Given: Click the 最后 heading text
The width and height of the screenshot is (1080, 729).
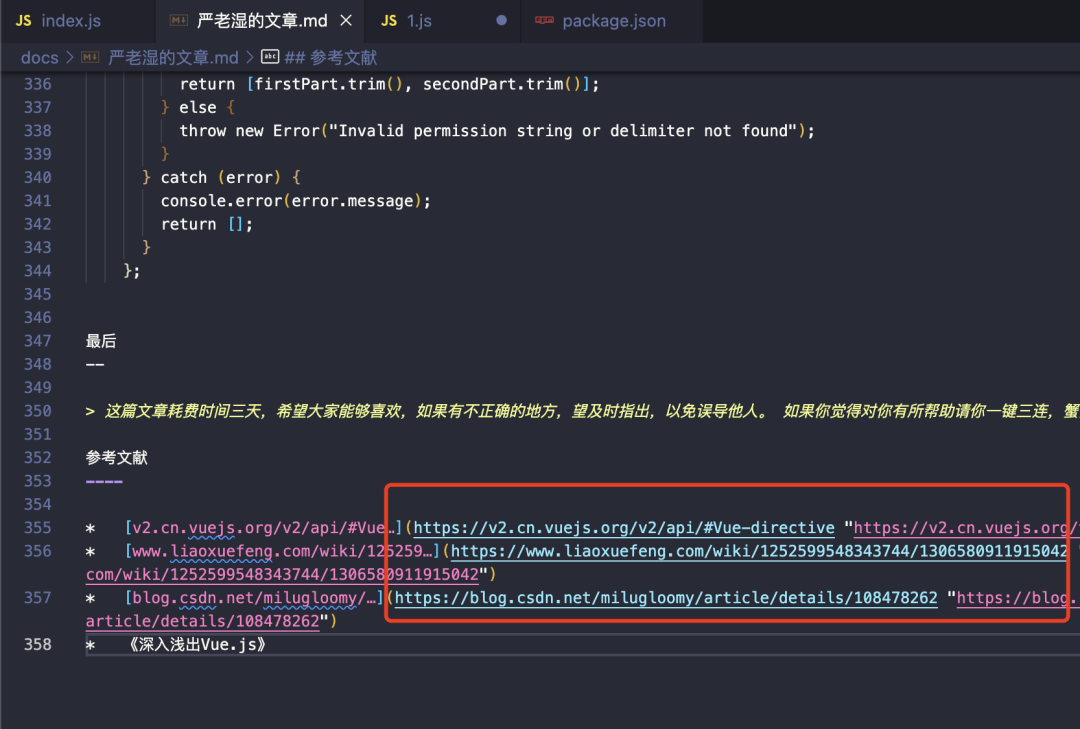Looking at the screenshot, I should click(x=101, y=341).
